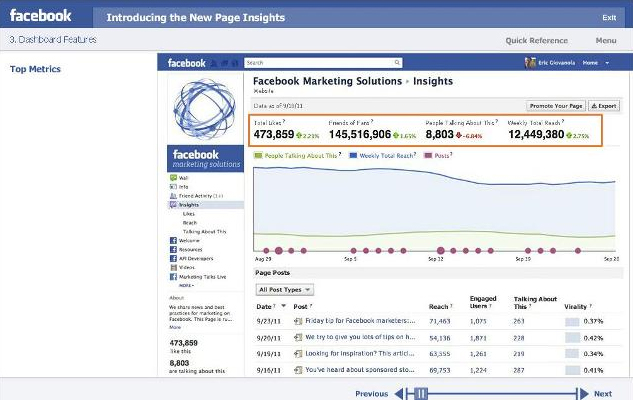Toggle the Weekly Total Reach legend box
Screen dimensions: 633x404
coord(354,156)
